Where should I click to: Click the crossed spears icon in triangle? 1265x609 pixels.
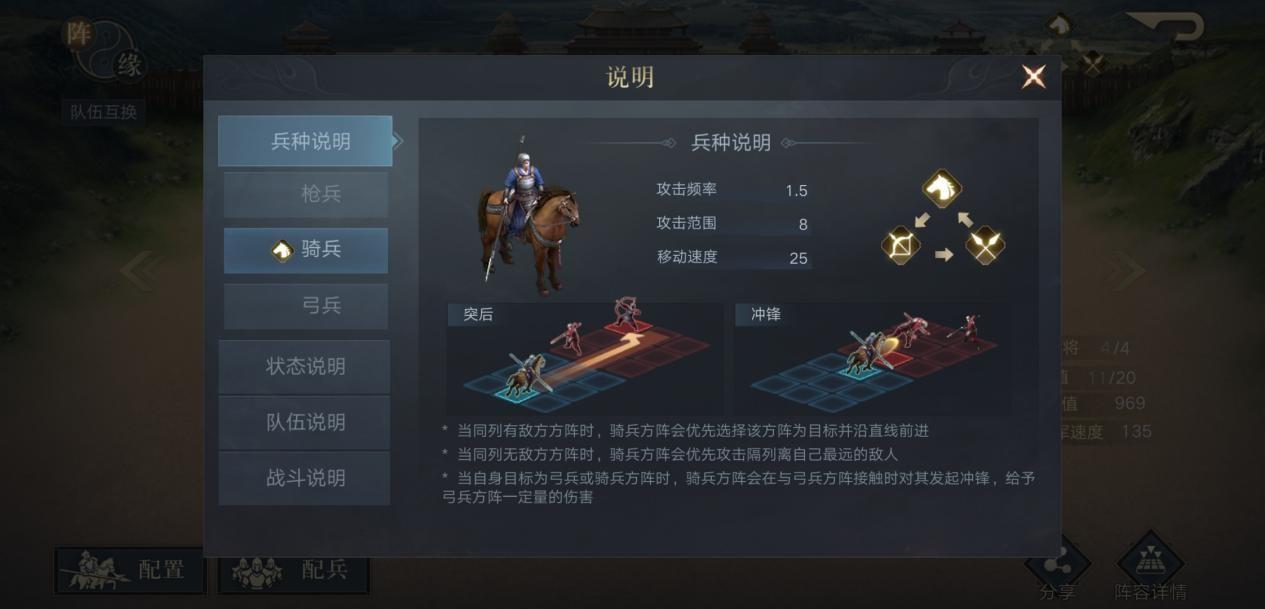[x=985, y=245]
